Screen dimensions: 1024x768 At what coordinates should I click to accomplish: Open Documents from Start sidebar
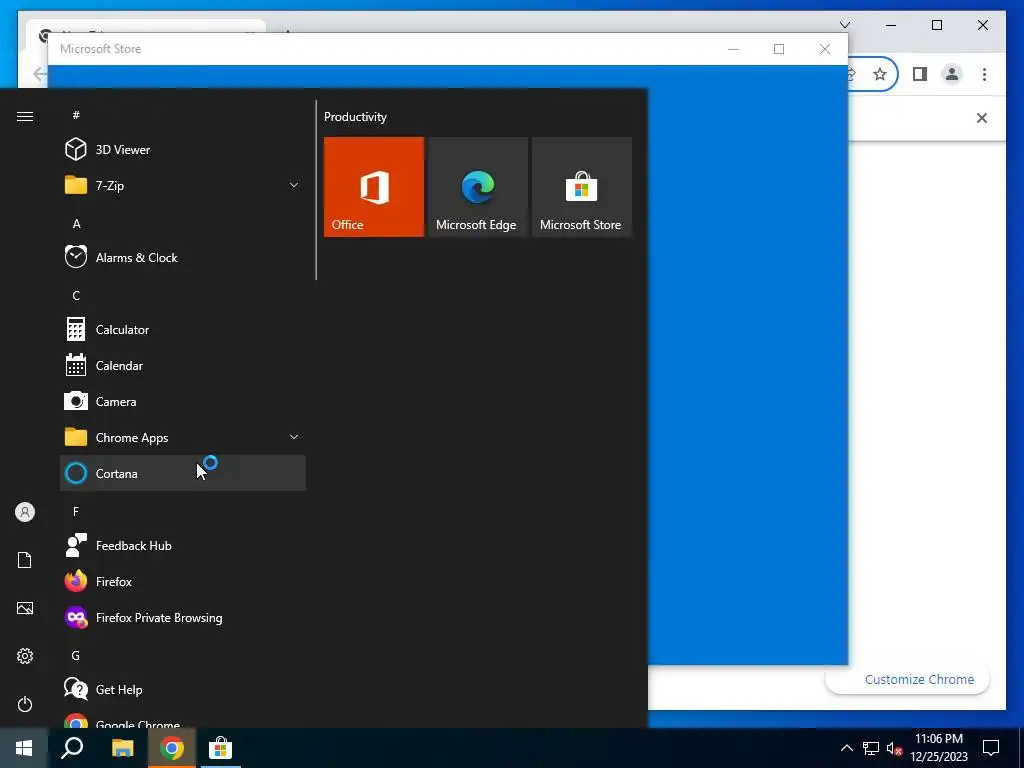pyautogui.click(x=25, y=560)
